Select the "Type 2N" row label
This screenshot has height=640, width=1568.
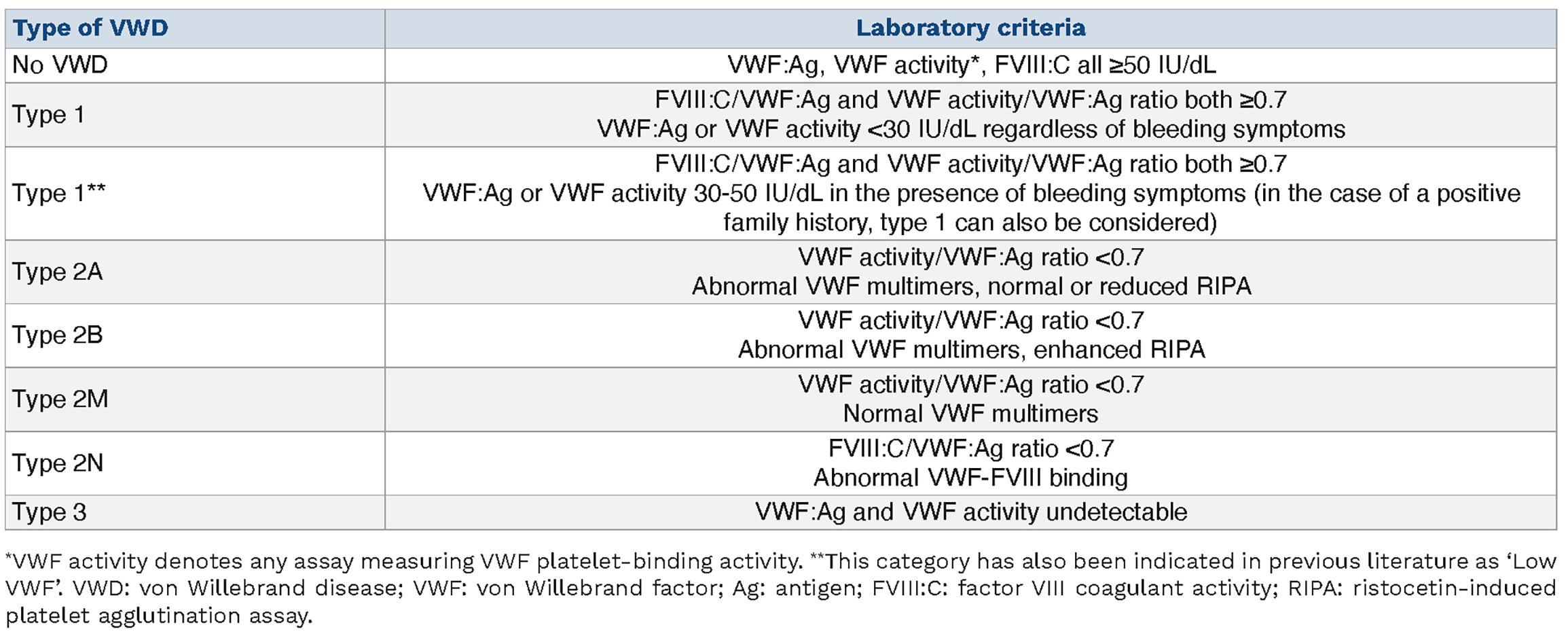click(x=58, y=463)
